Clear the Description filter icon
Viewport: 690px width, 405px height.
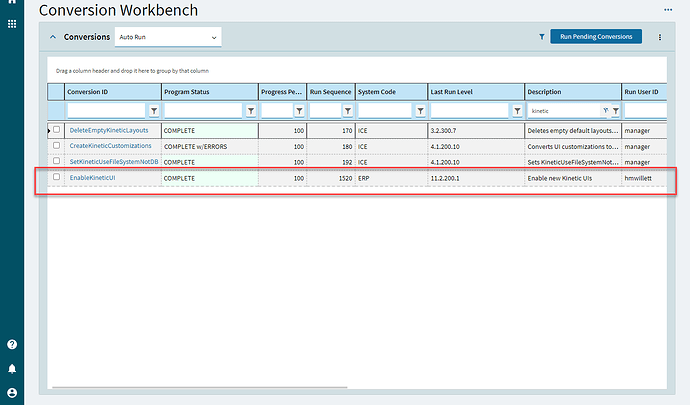point(606,110)
